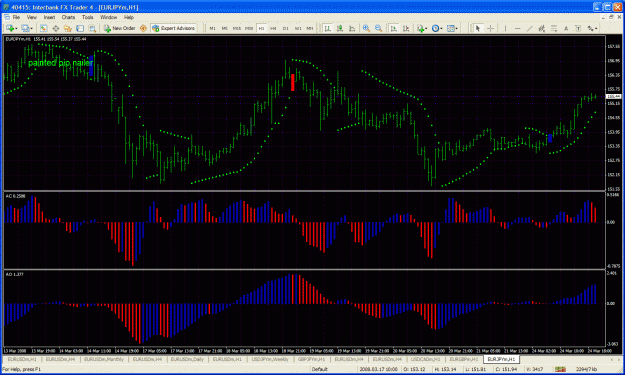Open the Indicators list dropdown
Viewport: 625px width, 375px height.
click(422, 28)
